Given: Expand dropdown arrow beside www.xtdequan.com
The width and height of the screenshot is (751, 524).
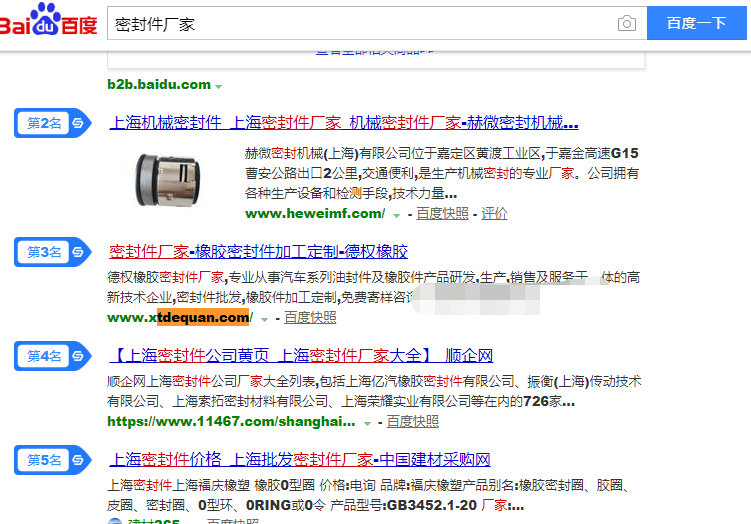Looking at the screenshot, I should 264,319.
